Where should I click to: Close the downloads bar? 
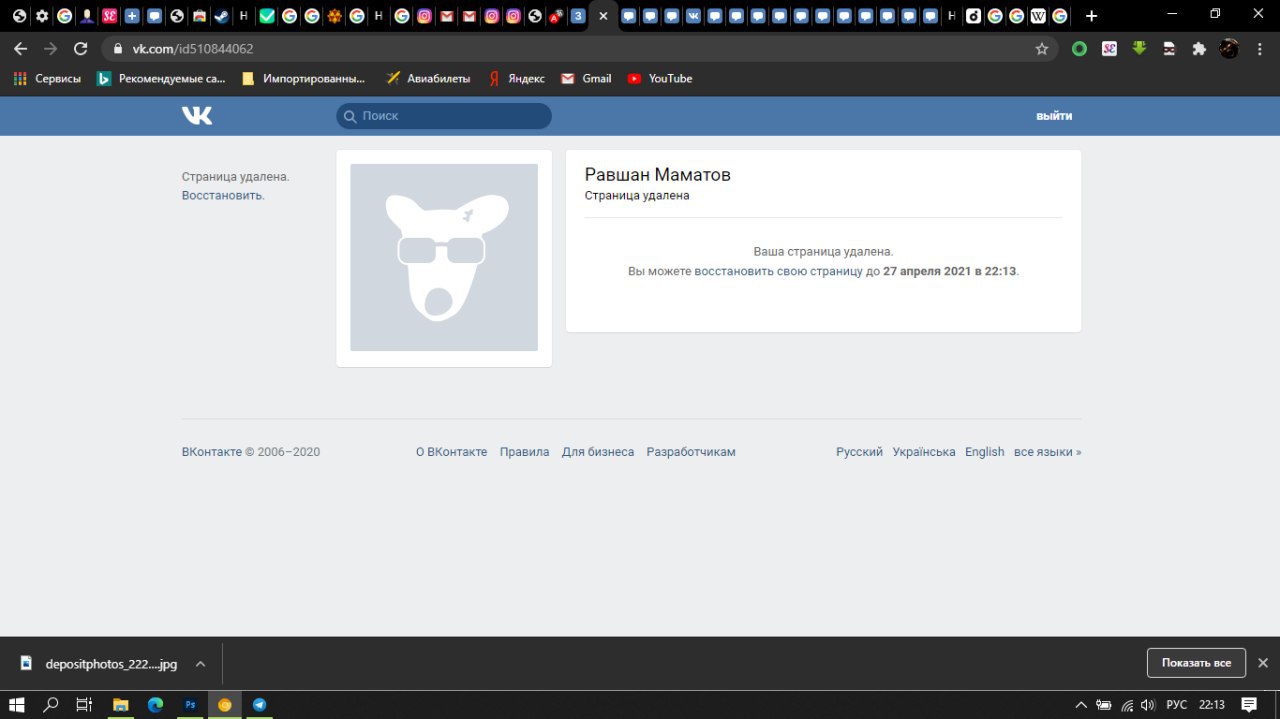click(x=1262, y=663)
